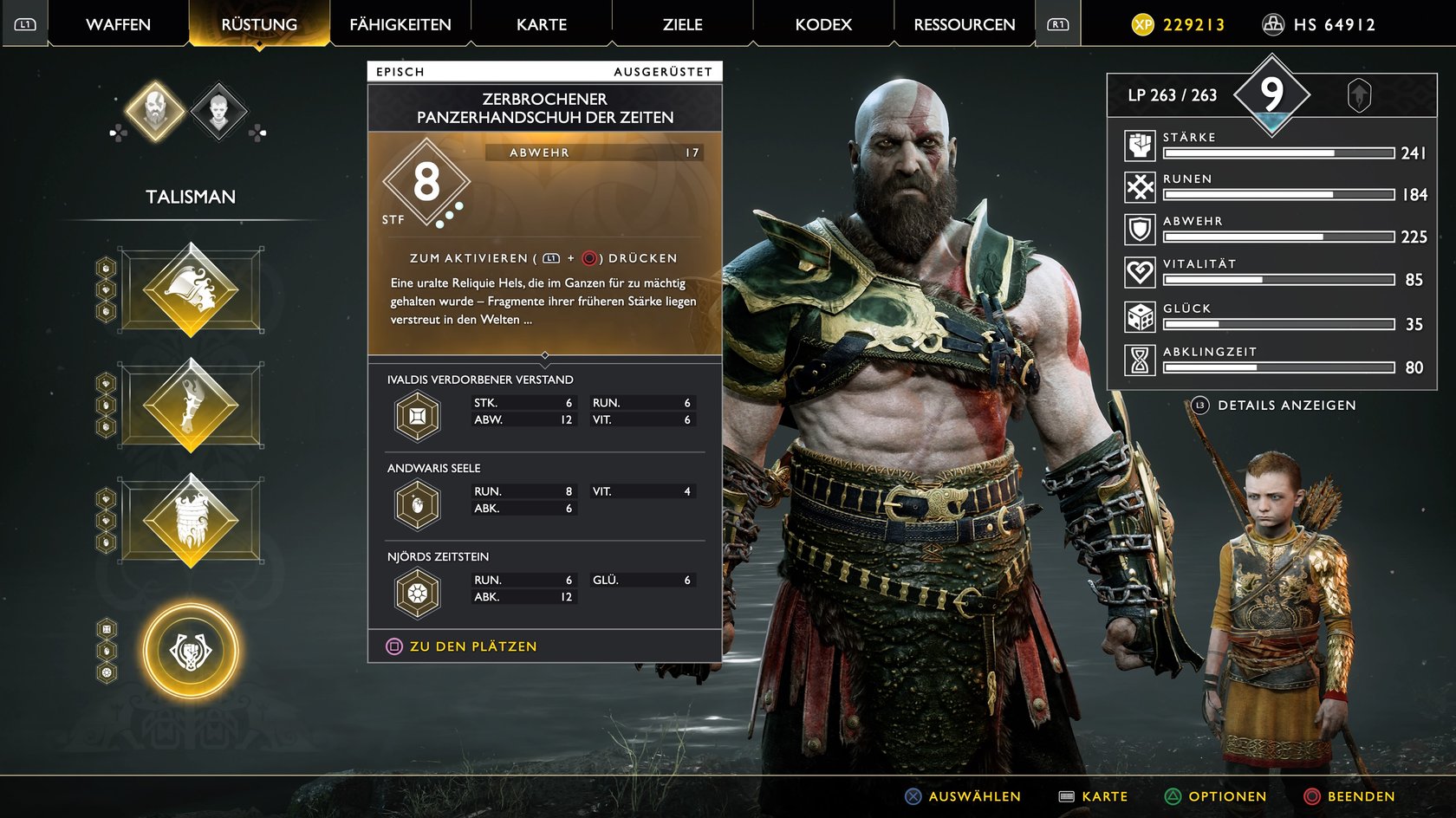
Task: Select the chest armor slot
Action: coord(191,290)
